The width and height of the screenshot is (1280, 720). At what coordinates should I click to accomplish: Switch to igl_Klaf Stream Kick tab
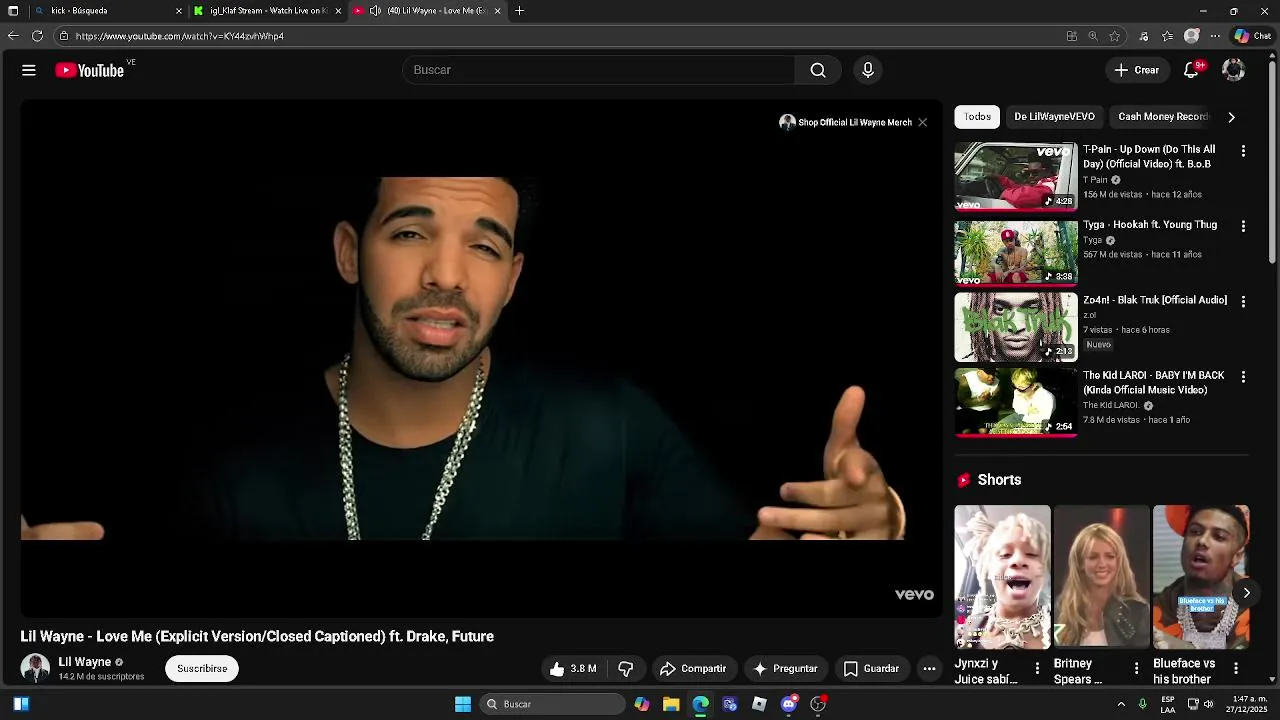[267, 11]
